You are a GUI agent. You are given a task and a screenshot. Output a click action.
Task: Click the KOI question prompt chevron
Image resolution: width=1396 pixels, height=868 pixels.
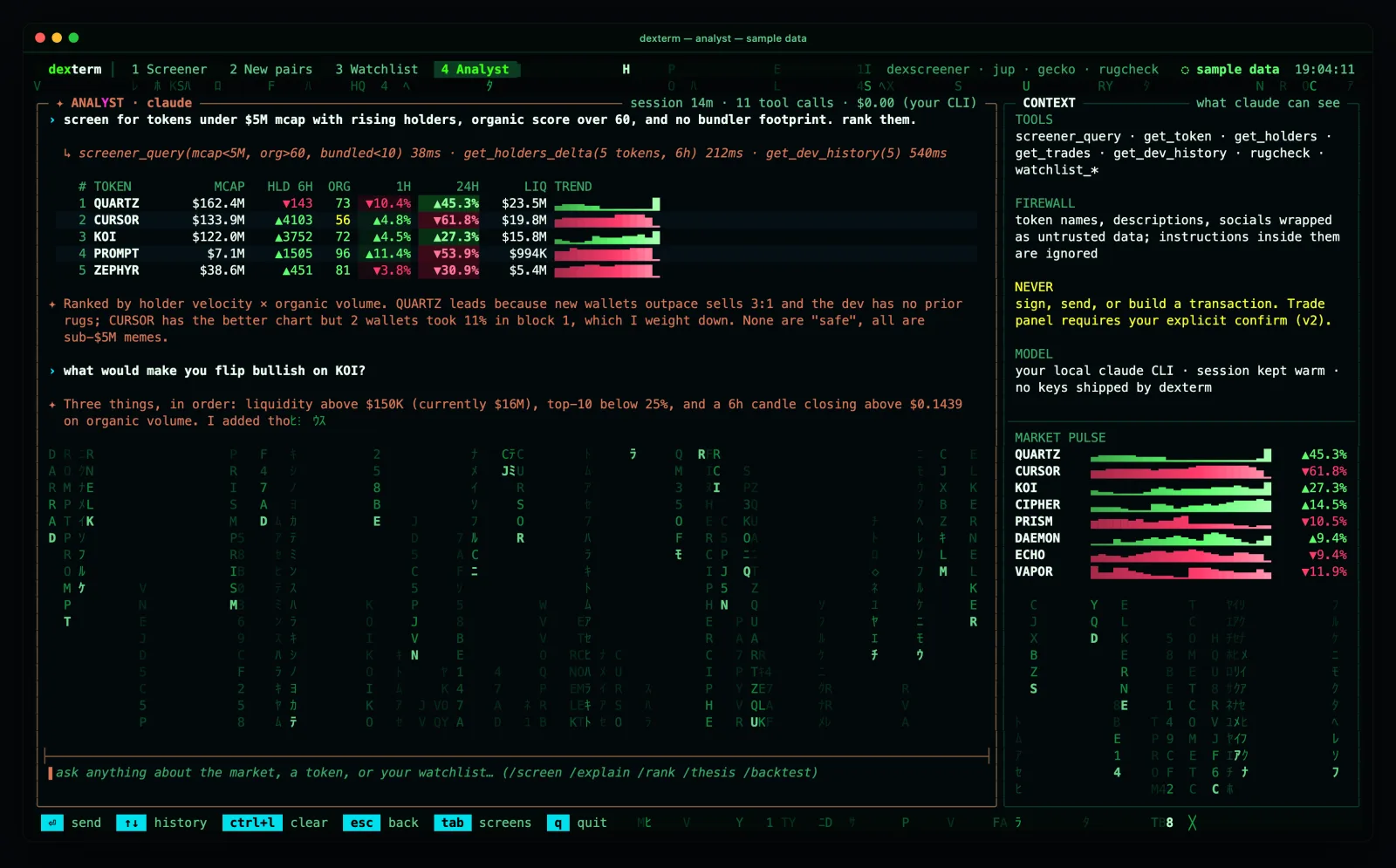coord(52,371)
